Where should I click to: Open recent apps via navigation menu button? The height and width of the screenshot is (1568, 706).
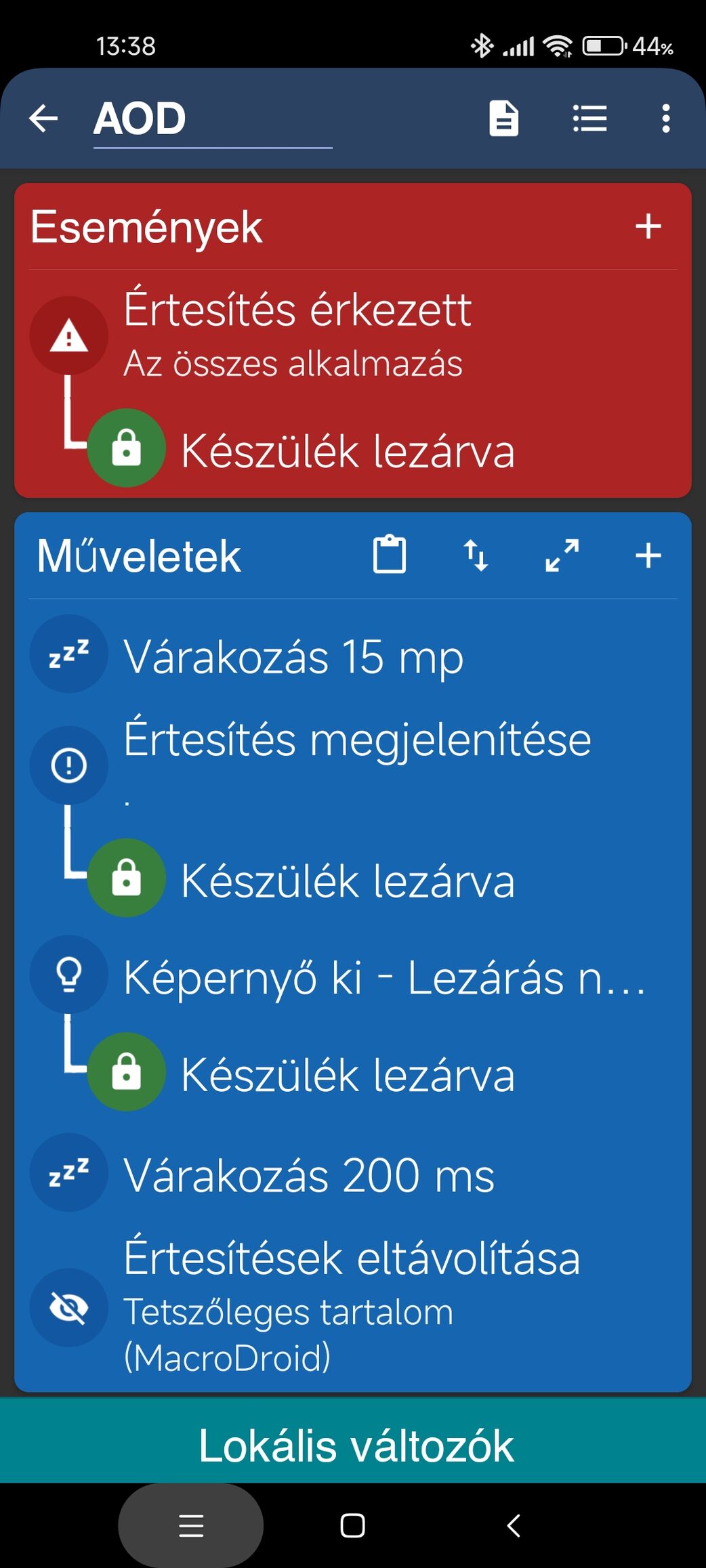point(191,1525)
